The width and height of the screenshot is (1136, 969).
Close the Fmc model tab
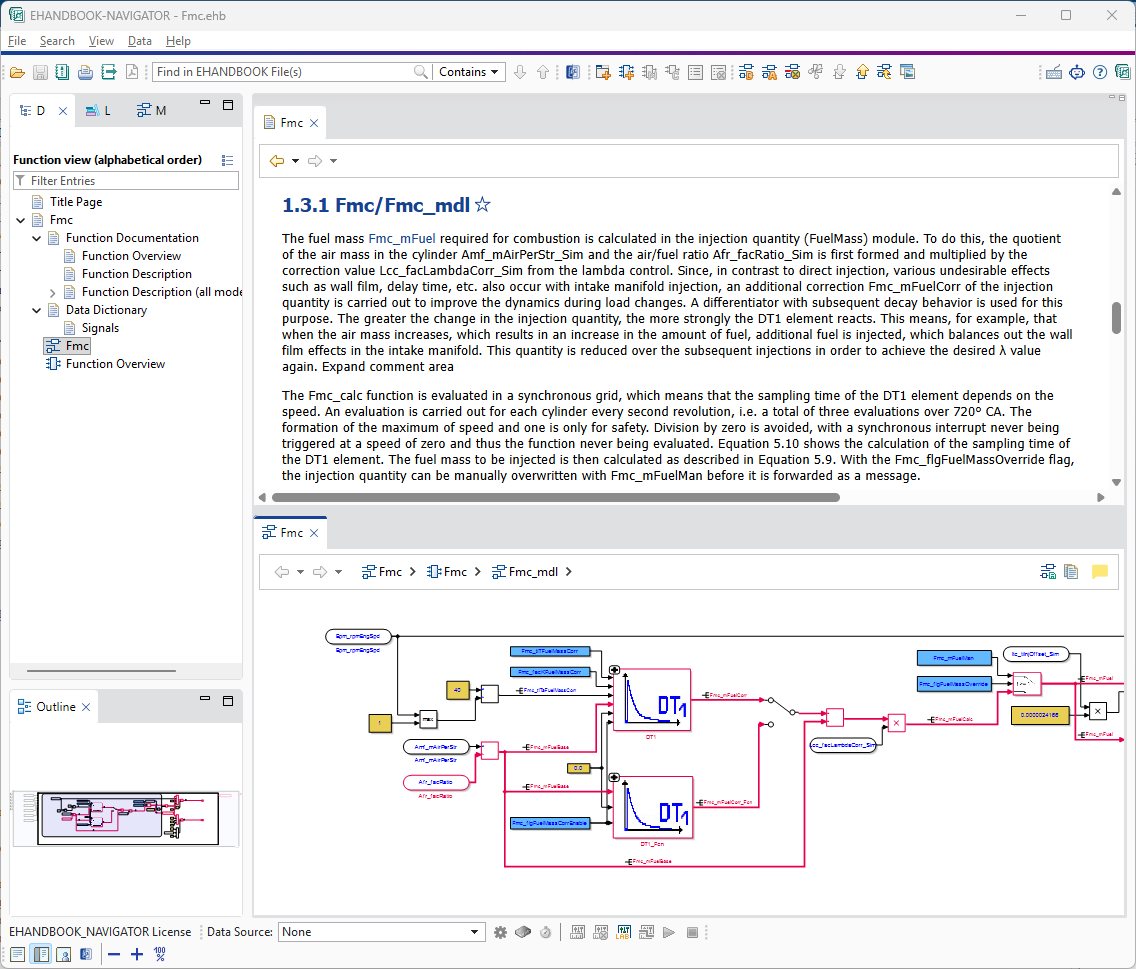click(314, 533)
